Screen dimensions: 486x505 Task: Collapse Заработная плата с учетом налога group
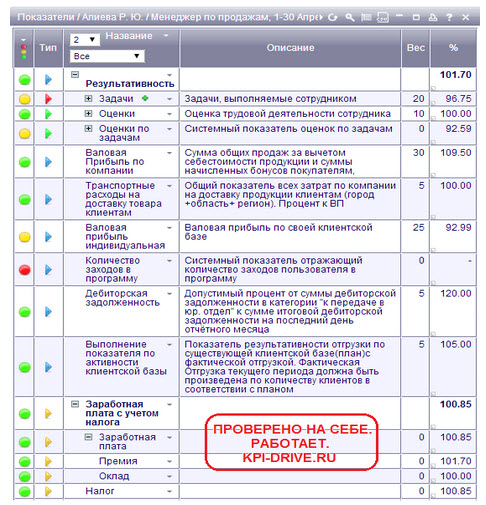point(75,404)
